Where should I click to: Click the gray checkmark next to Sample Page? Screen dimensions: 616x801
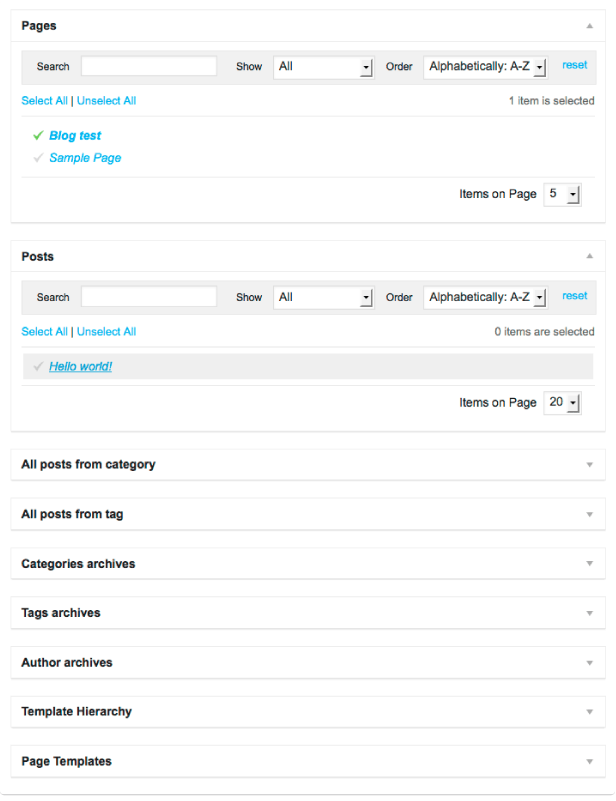click(x=37, y=157)
